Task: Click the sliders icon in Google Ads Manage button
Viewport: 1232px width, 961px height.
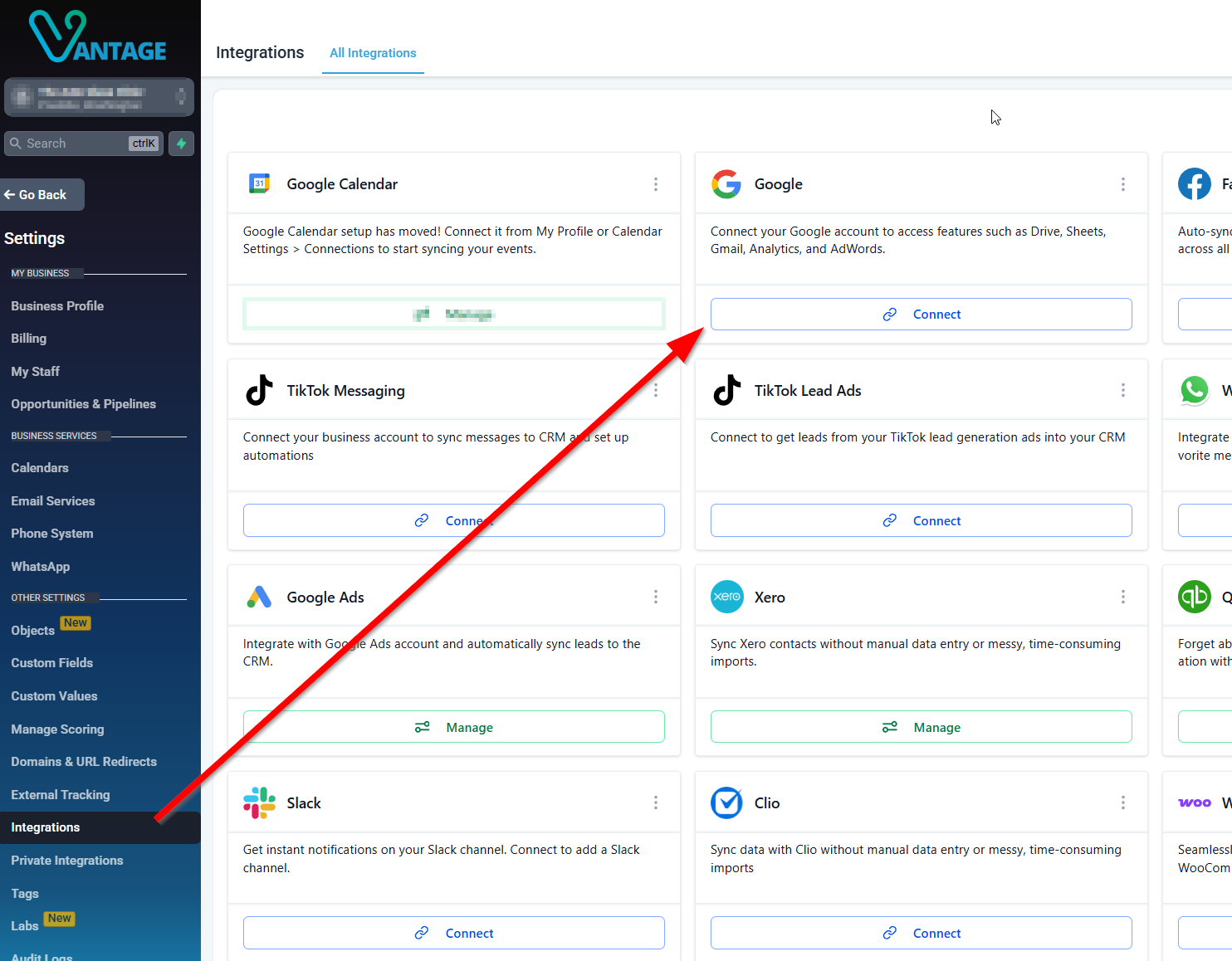Action: (423, 727)
